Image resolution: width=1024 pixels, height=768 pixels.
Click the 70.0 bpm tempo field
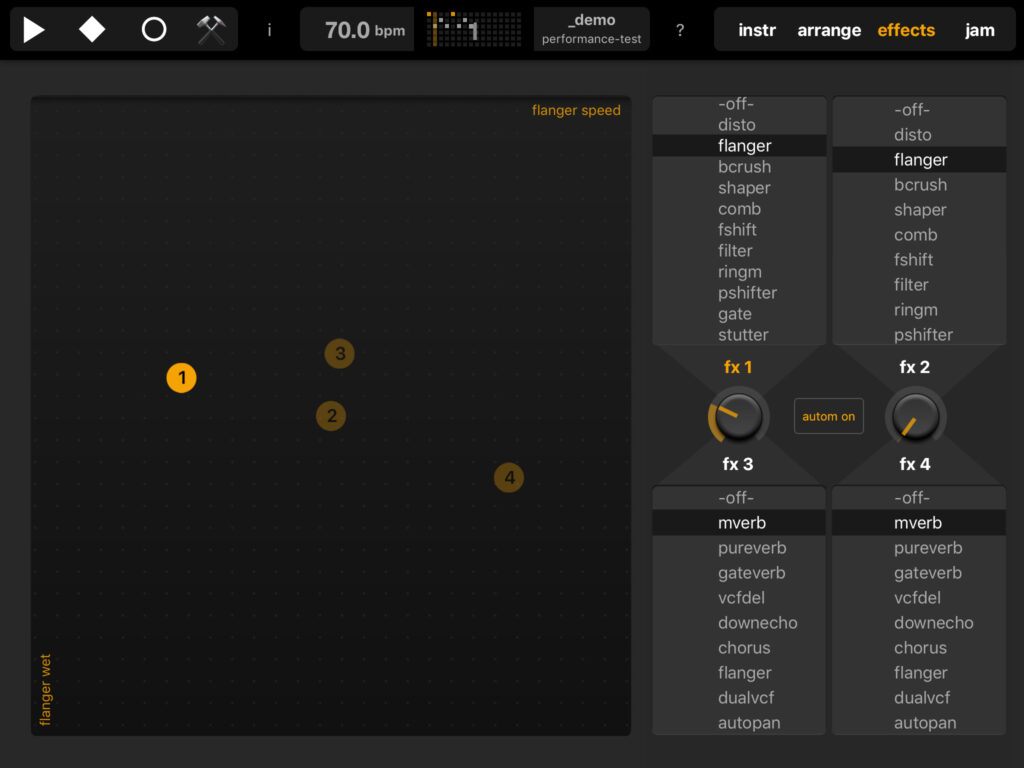(x=357, y=30)
